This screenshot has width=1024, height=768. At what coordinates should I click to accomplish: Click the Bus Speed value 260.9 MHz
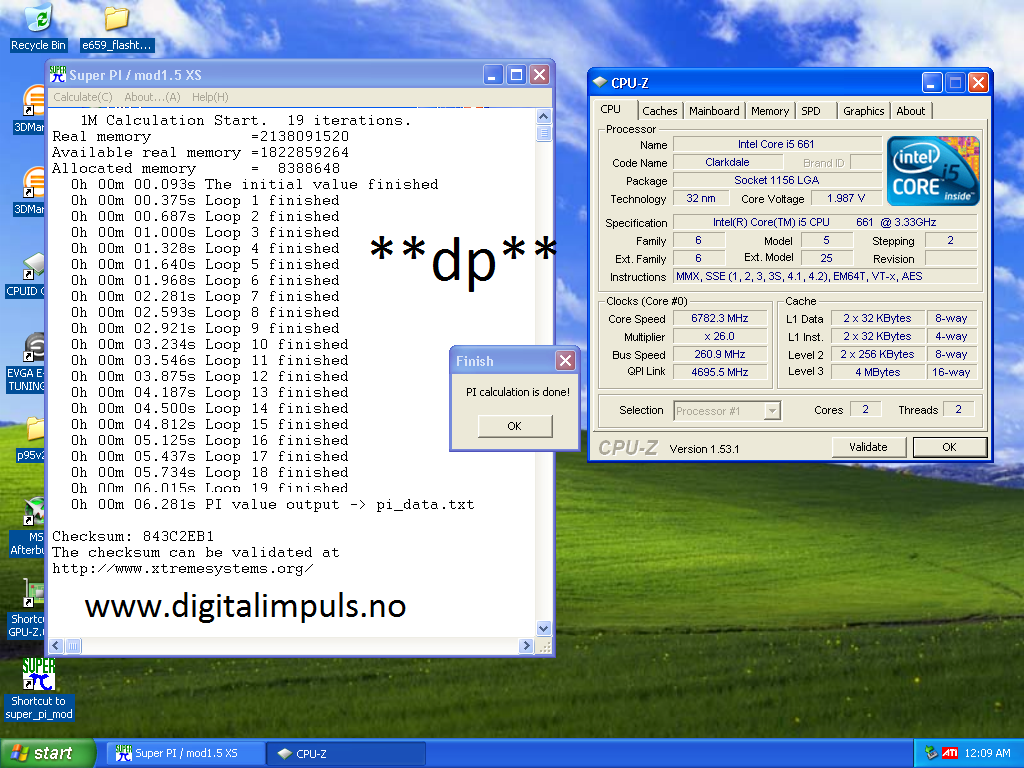pyautogui.click(x=720, y=354)
